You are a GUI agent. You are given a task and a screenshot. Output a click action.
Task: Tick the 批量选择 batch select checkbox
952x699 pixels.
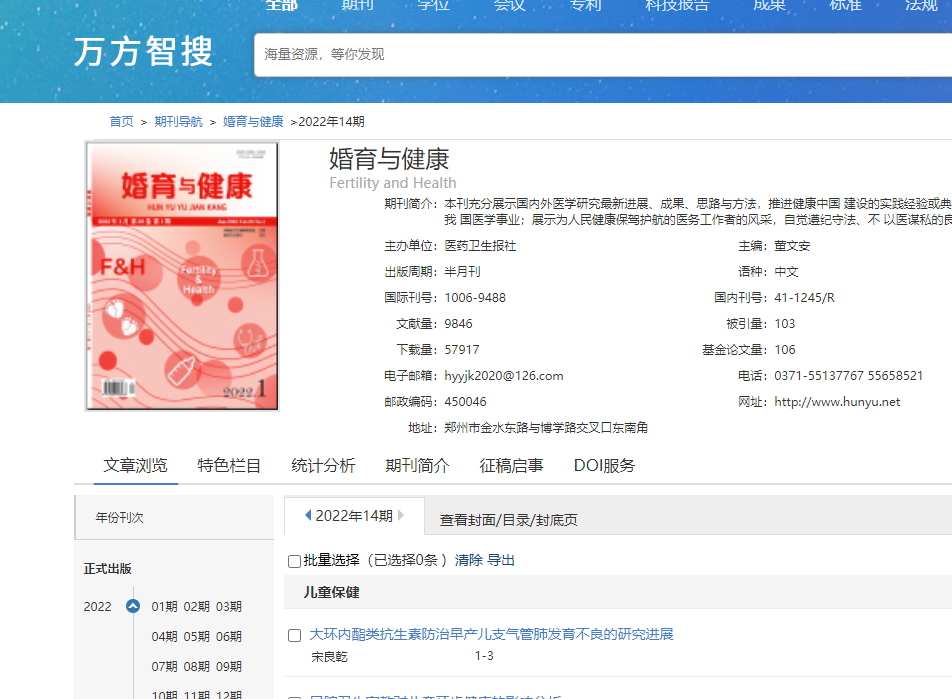[x=294, y=561]
